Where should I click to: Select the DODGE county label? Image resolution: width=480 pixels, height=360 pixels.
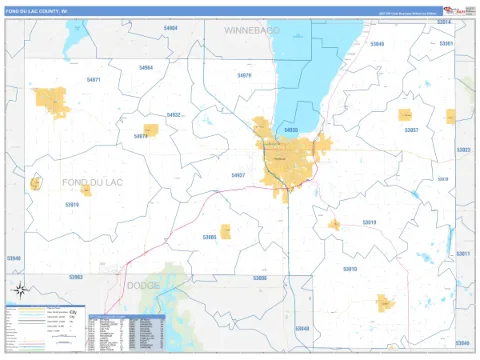(143, 286)
